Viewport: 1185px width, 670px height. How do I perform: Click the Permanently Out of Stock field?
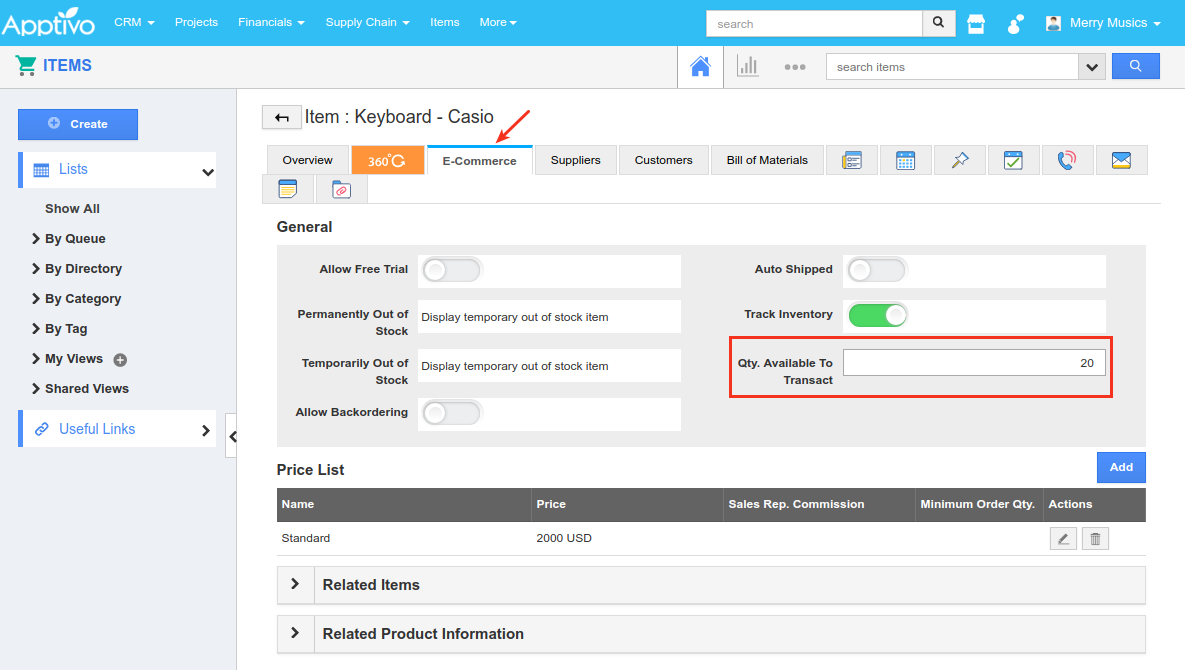549,317
